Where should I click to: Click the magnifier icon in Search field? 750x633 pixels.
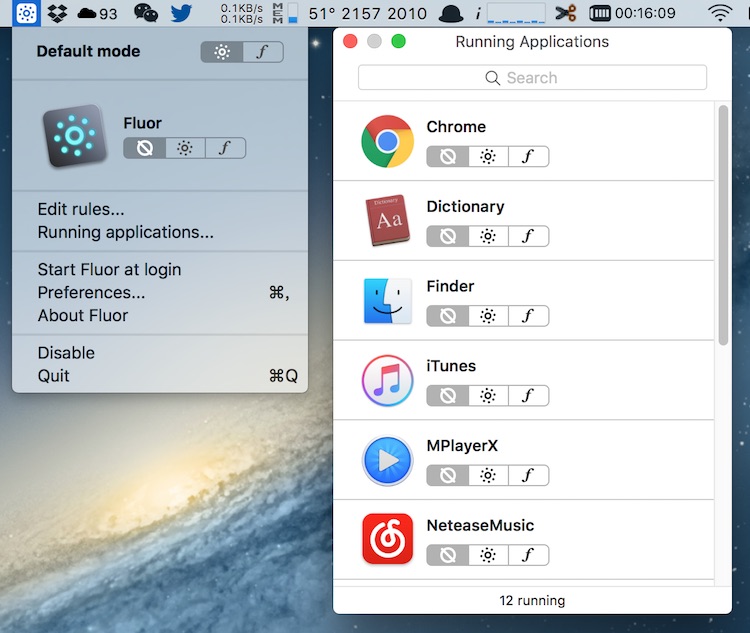(x=492, y=78)
